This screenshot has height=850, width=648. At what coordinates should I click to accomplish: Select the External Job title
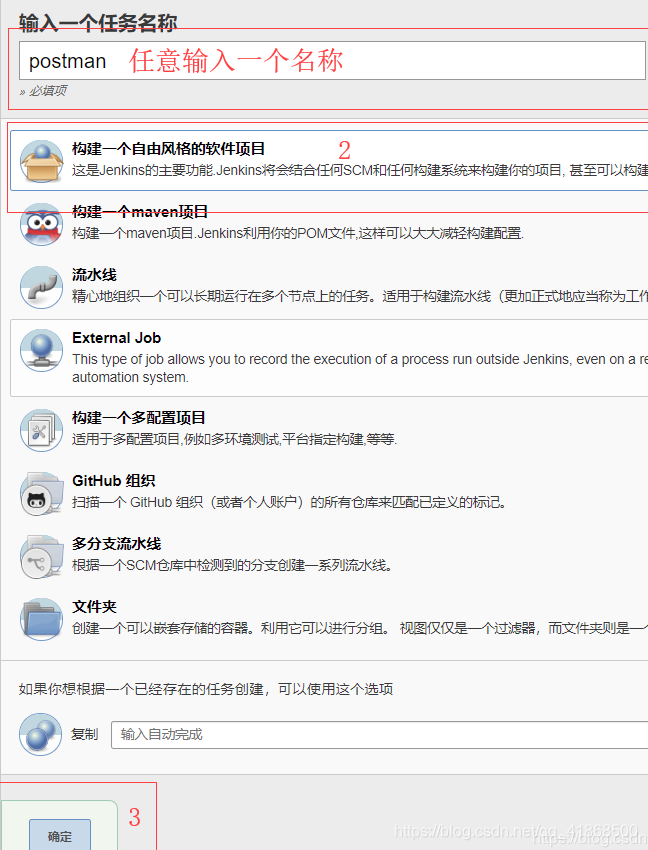[x=117, y=338]
